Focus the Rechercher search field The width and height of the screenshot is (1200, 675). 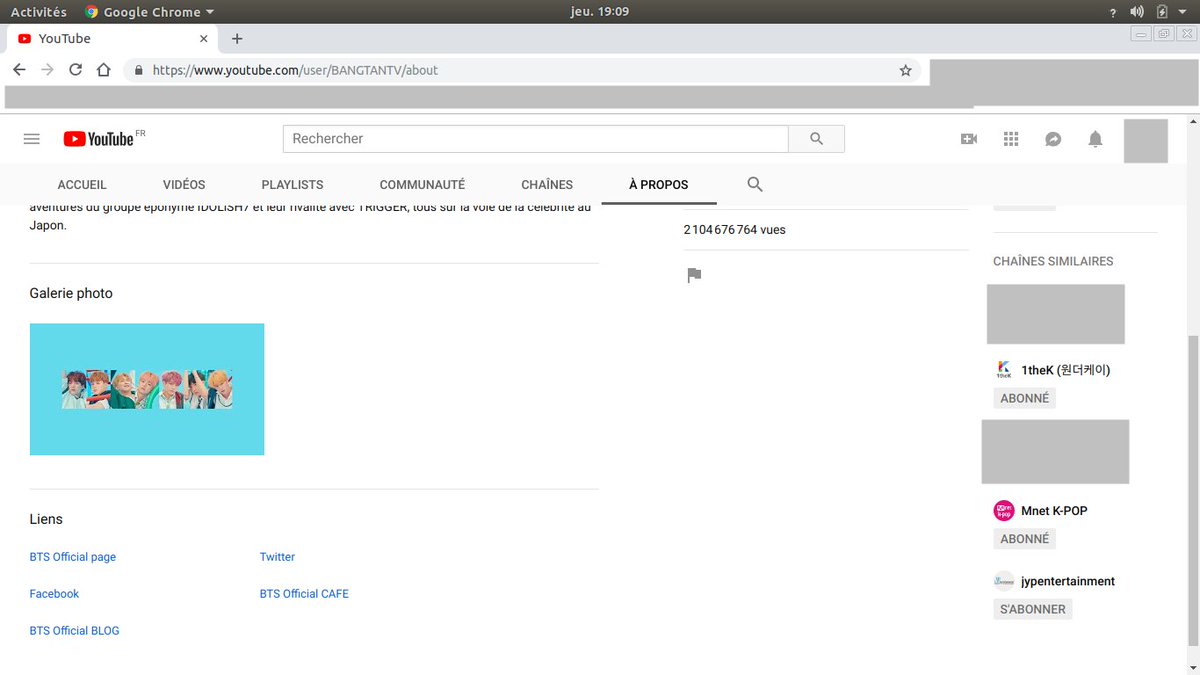(x=536, y=139)
